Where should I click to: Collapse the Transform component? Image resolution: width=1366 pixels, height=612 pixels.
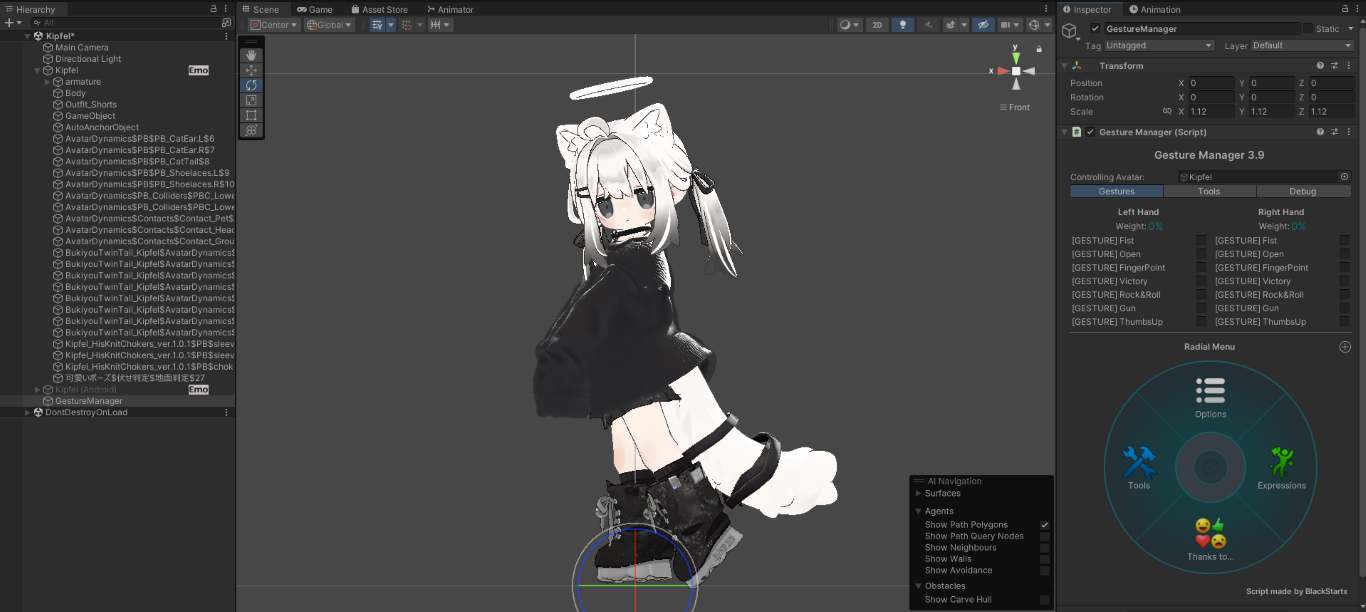click(x=1065, y=66)
